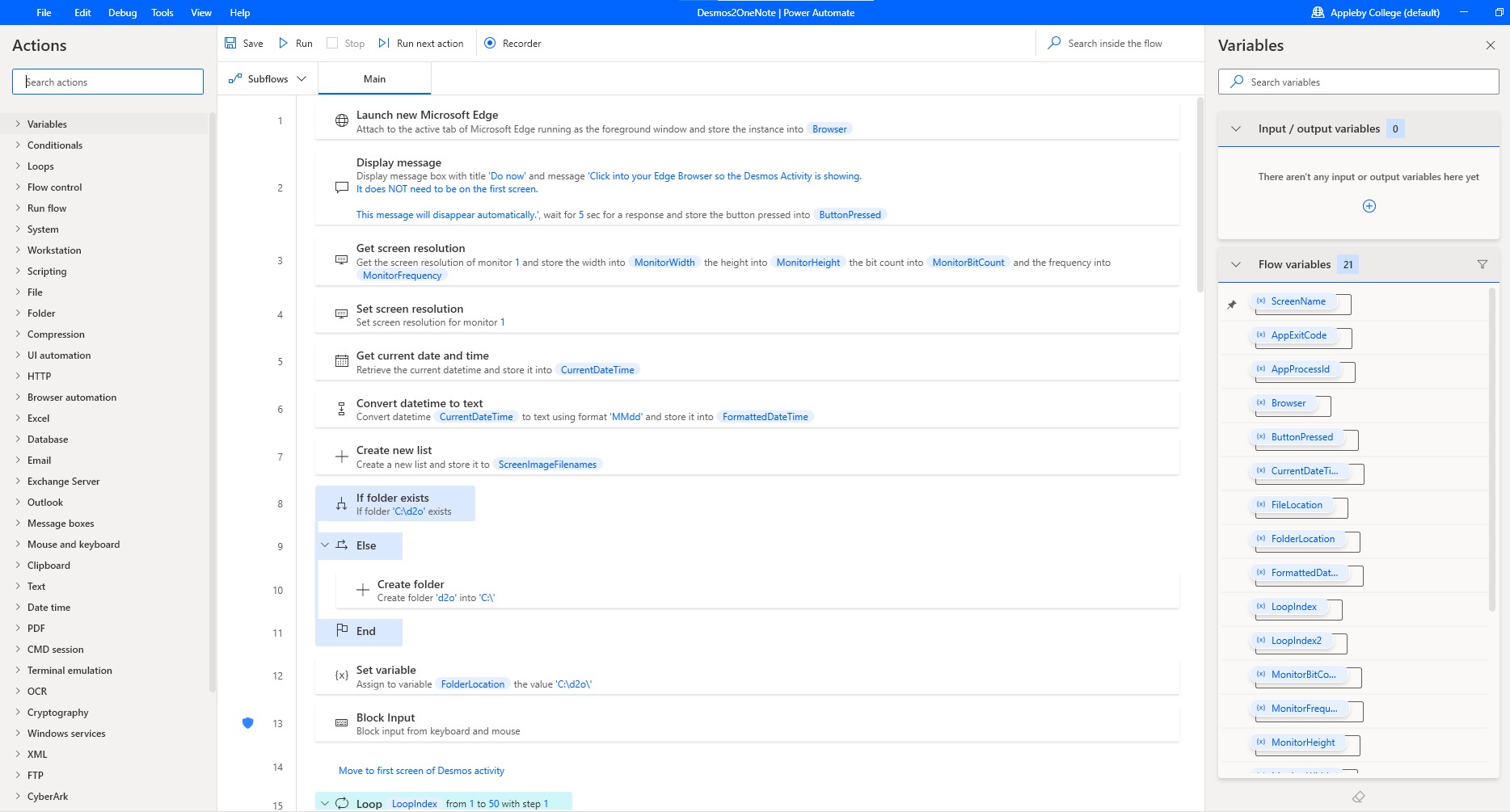Image resolution: width=1510 pixels, height=812 pixels.
Task: Click the Recorder circle icon
Action: pyautogui.click(x=490, y=43)
